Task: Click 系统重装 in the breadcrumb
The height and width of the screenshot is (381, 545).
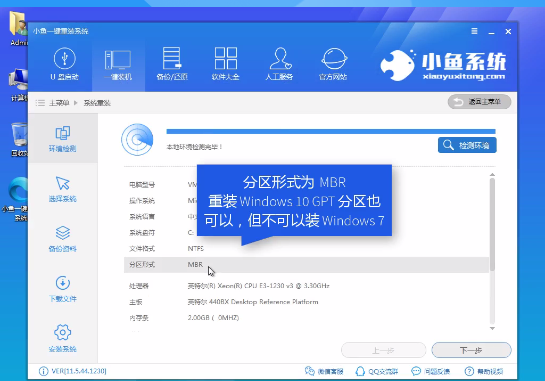Action: [97, 103]
